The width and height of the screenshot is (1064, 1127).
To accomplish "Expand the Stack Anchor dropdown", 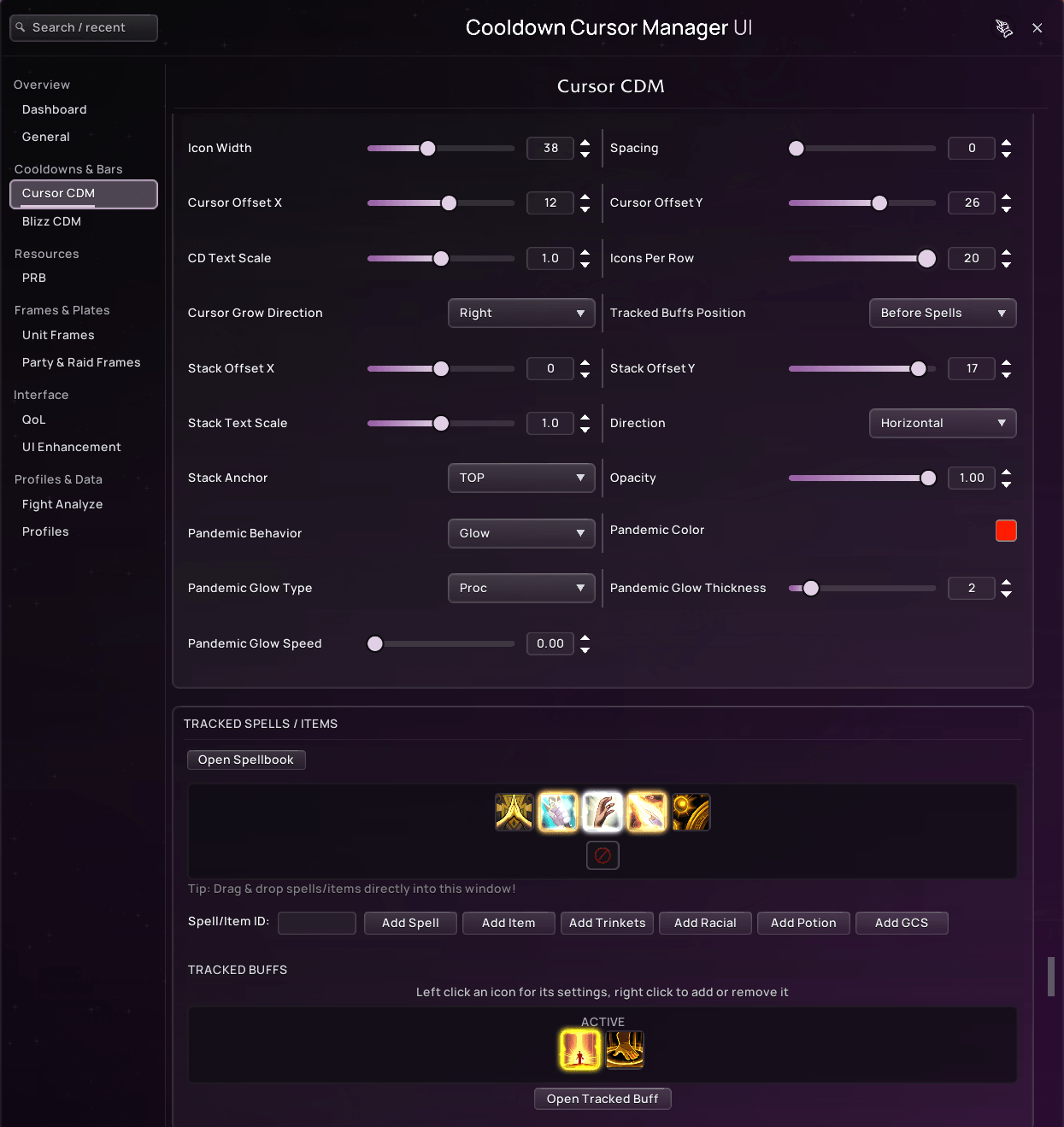I will tap(521, 478).
